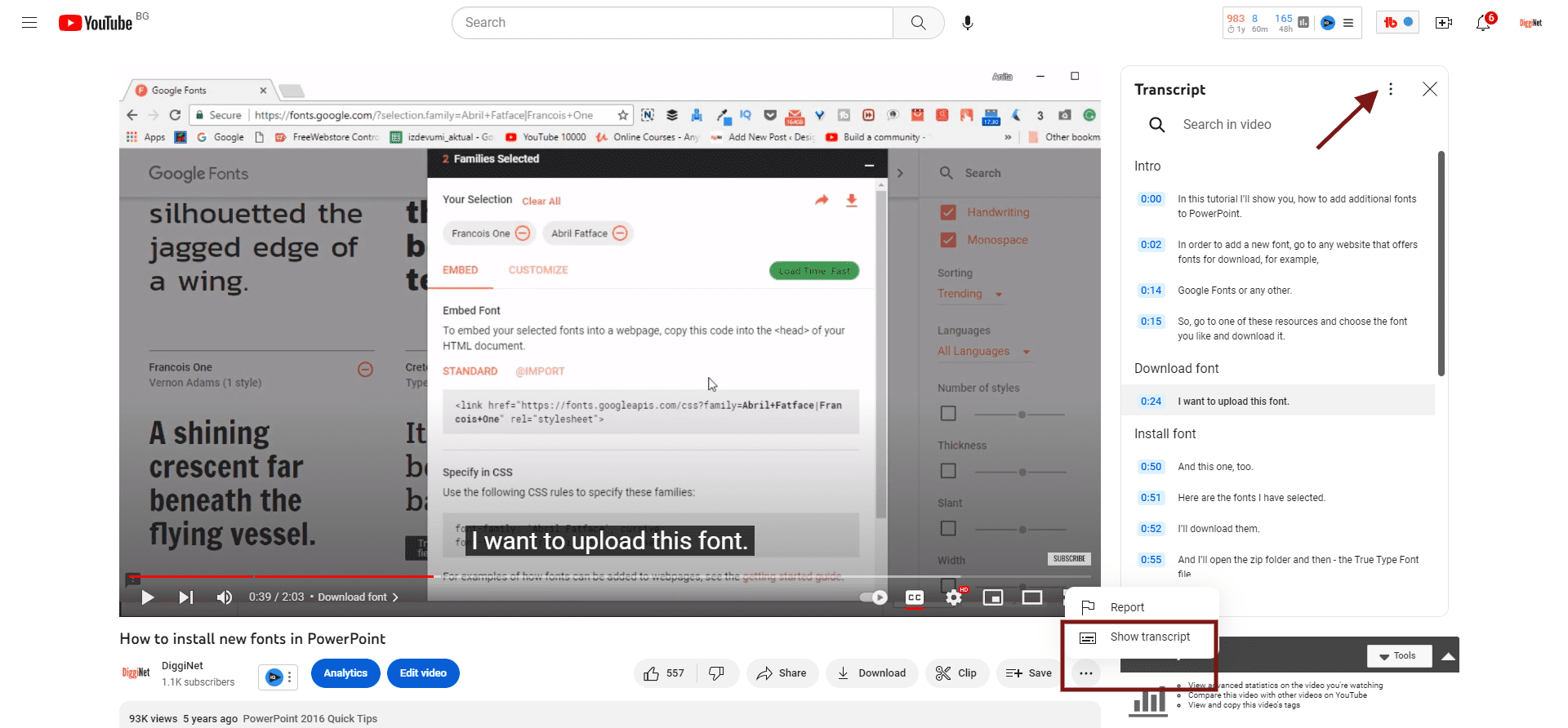The width and height of the screenshot is (1568, 728).
Task: Skip to the next video
Action: [186, 597]
